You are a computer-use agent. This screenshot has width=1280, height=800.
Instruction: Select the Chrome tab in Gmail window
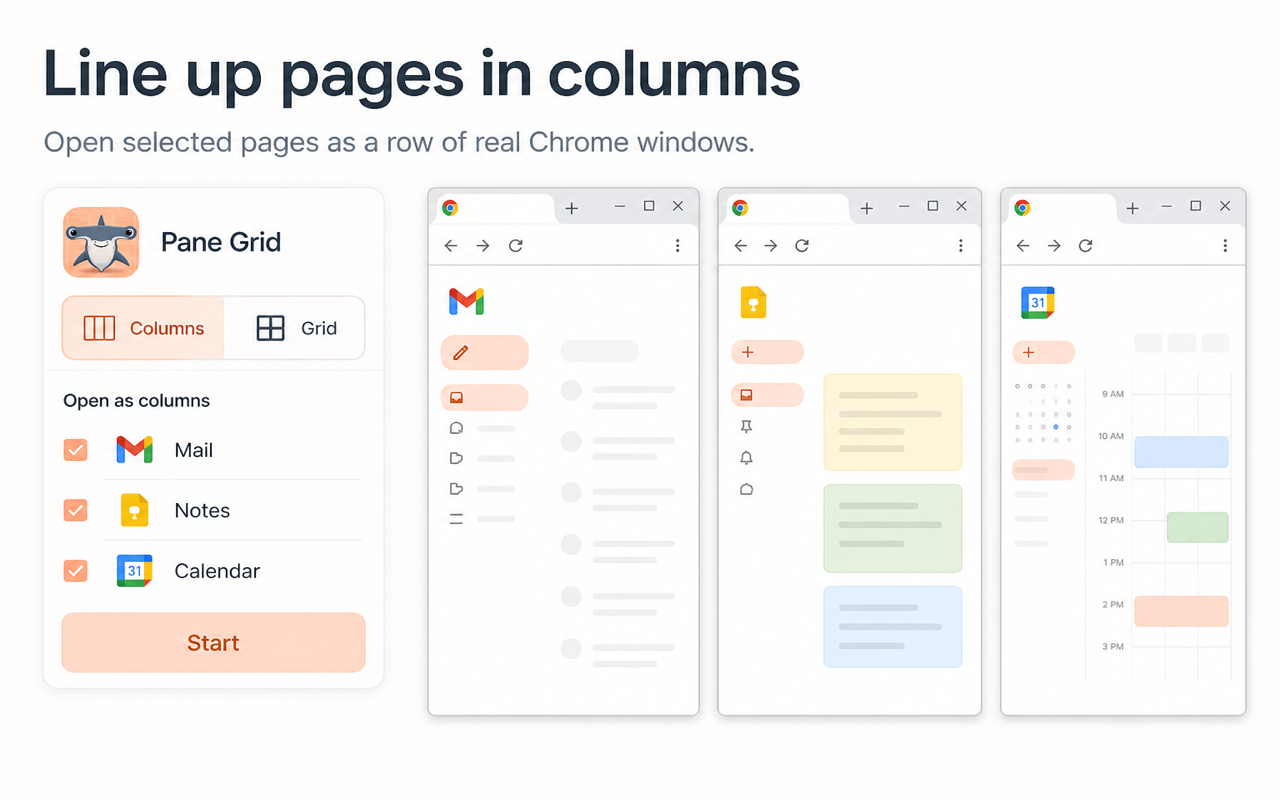(x=496, y=208)
